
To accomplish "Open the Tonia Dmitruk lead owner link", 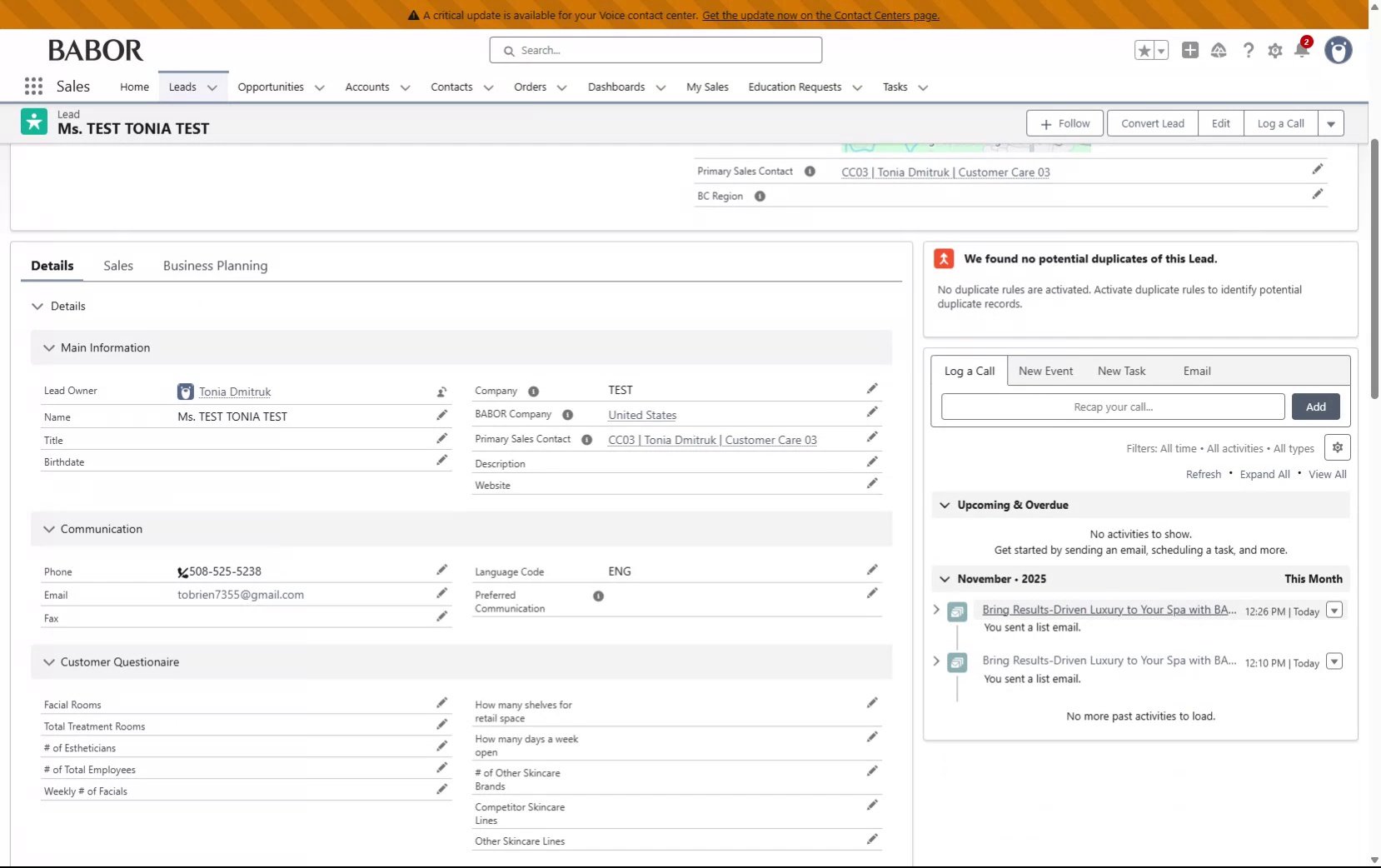I will [x=235, y=392].
